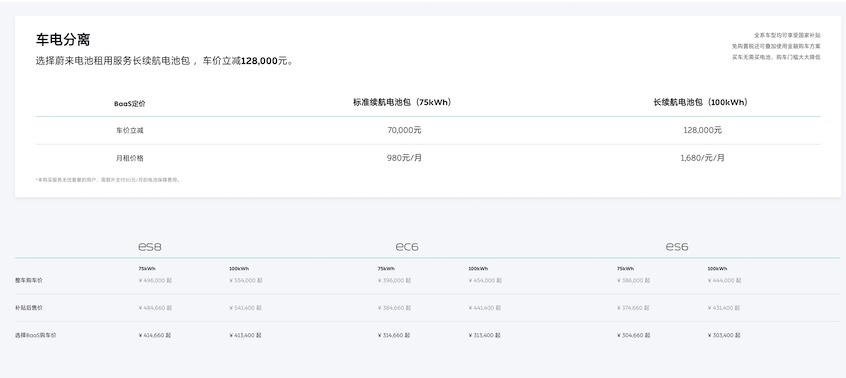This screenshot has height=378, width=846.
Task: Click the ¥454,000 起 price
Action: (485, 280)
